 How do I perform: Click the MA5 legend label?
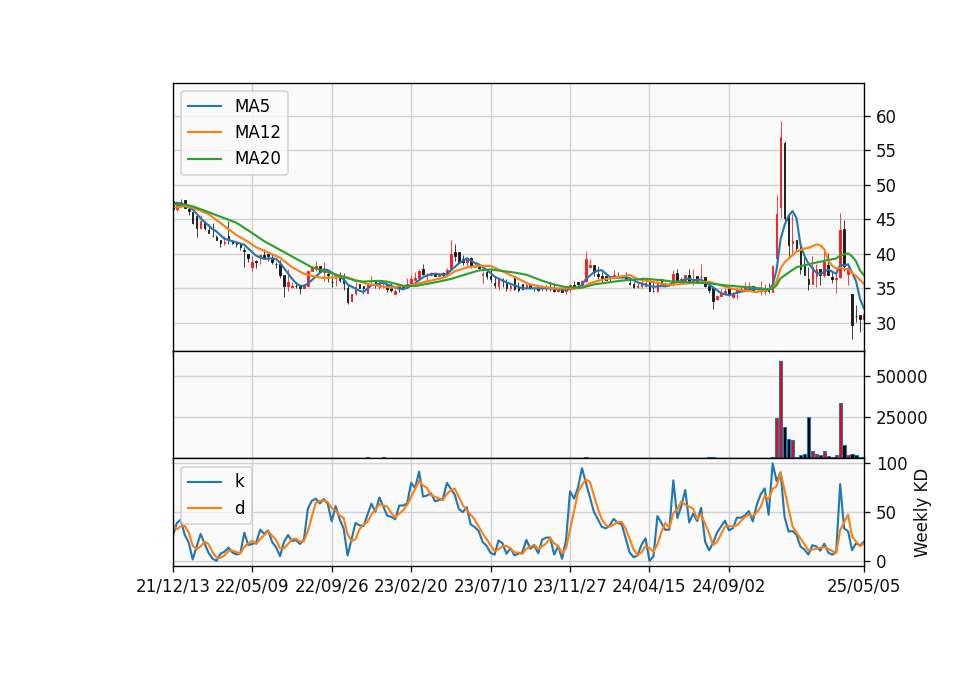[252, 106]
